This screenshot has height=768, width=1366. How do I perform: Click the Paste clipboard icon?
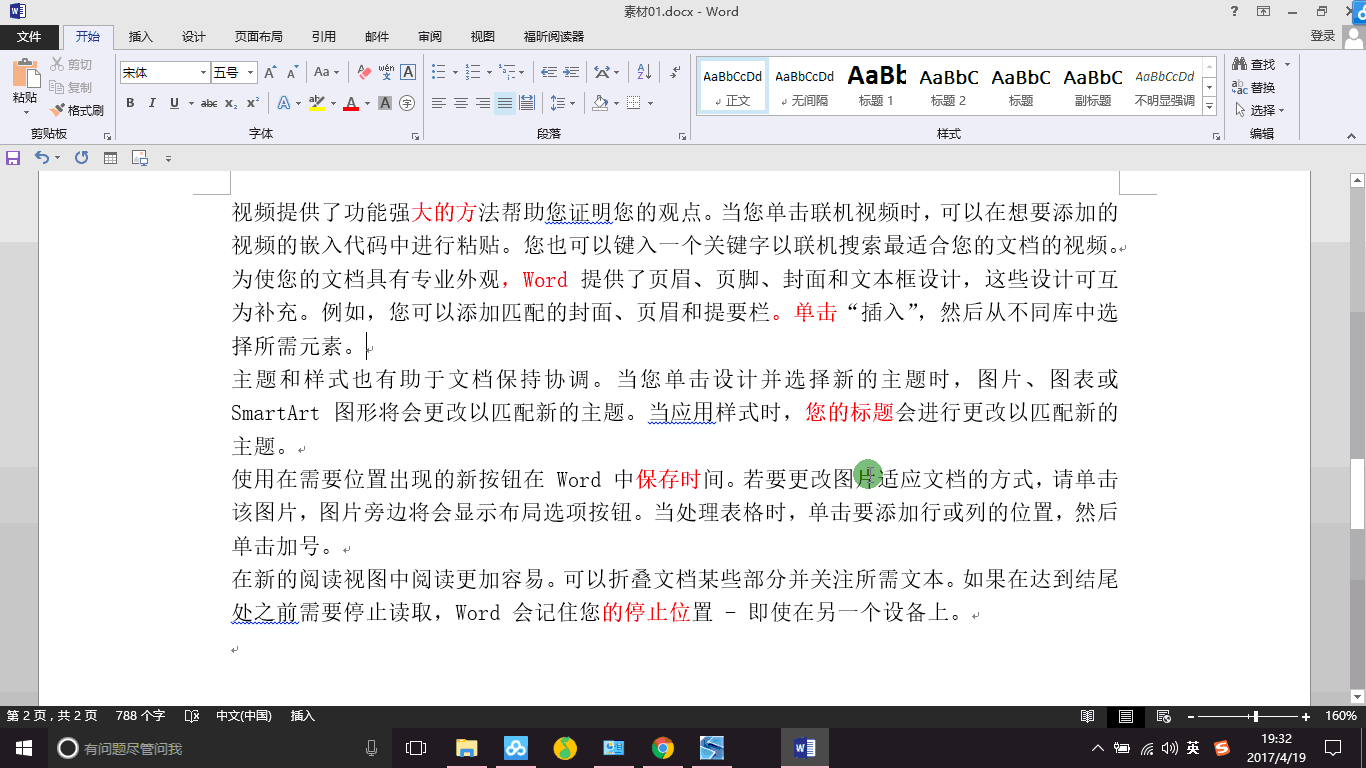25,73
